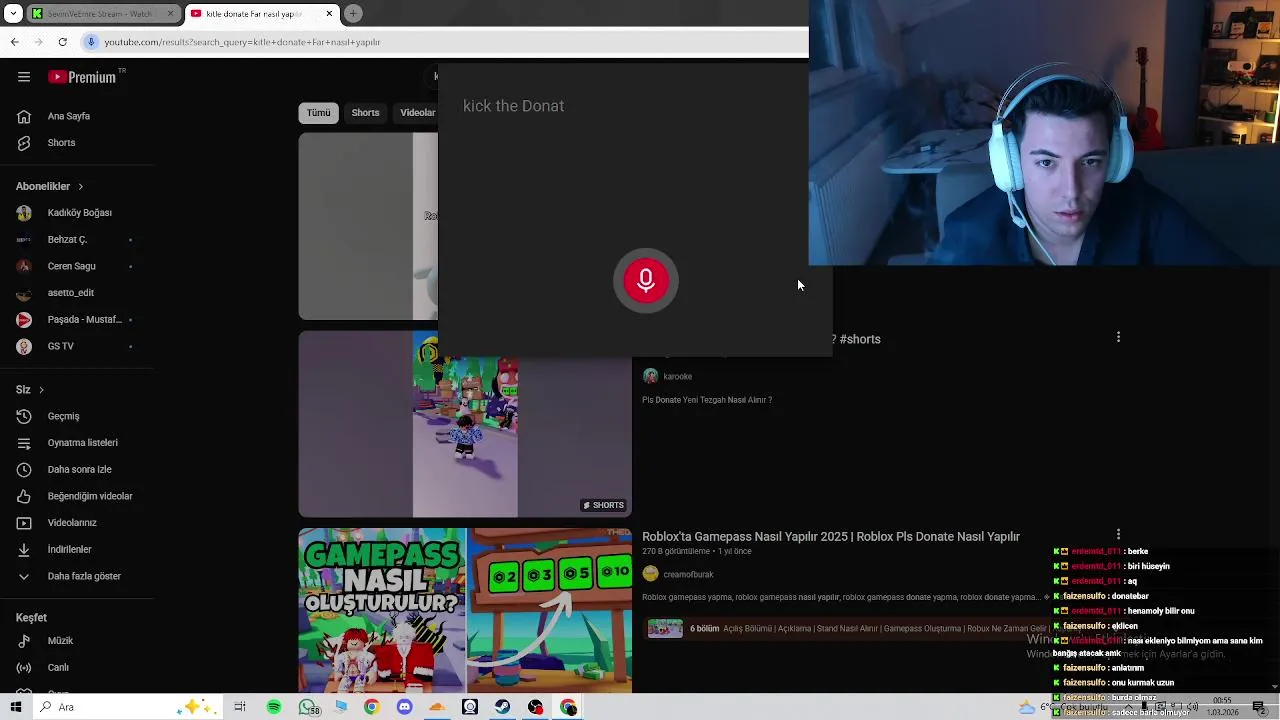The height and width of the screenshot is (720, 1280).
Task: Open the browser tab search dropdown arrow
Action: coord(13,14)
